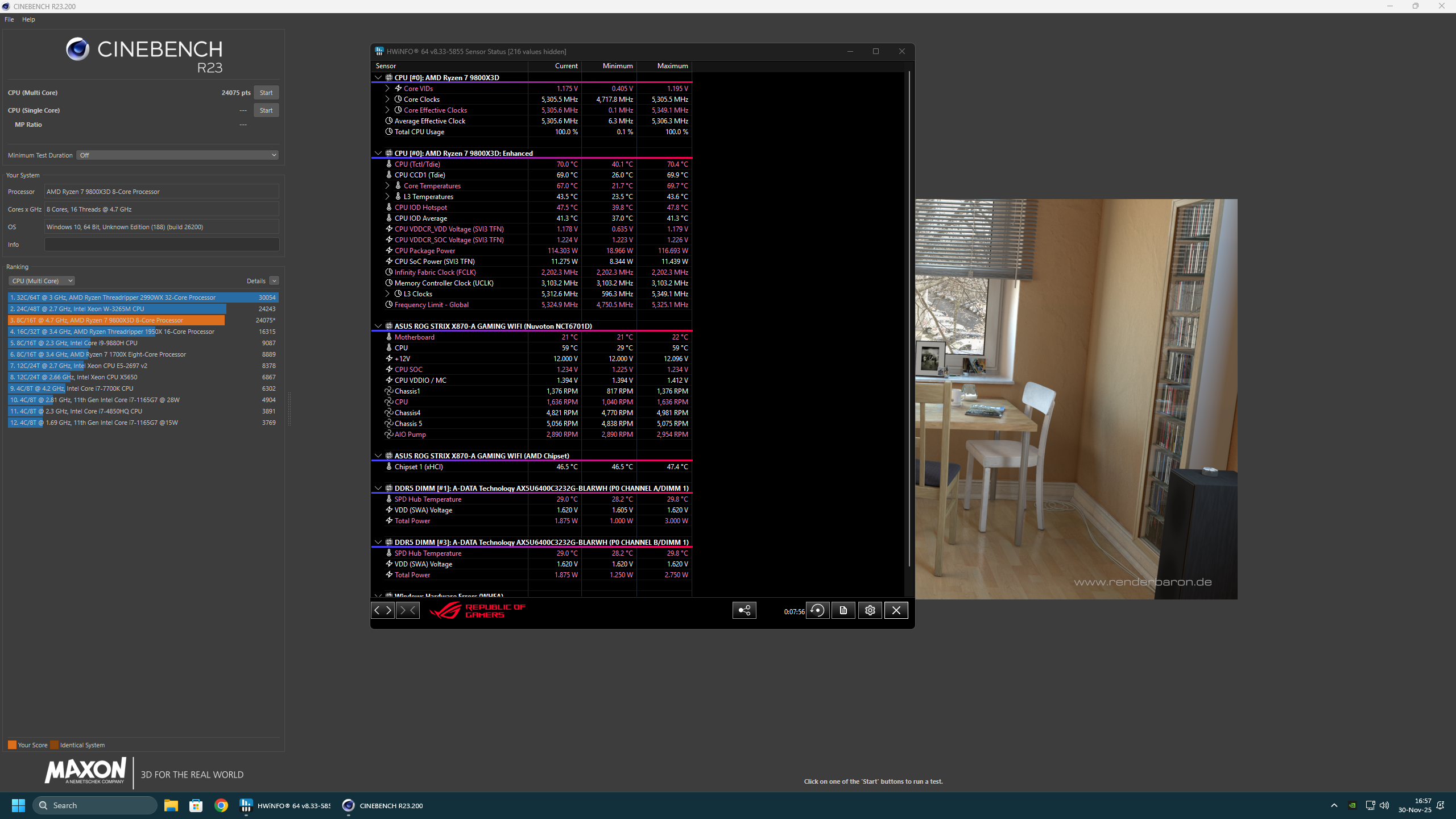The image size is (1456, 819).
Task: Open the Minimum Test Duration dropdown
Action: tap(177, 155)
